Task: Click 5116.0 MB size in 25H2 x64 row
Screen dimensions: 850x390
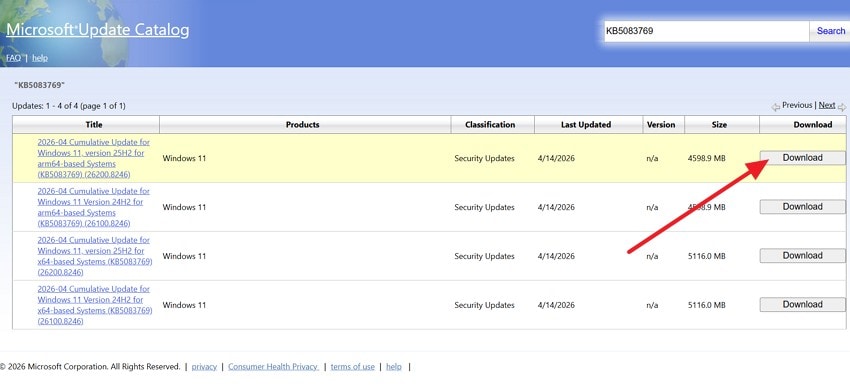Action: point(706,256)
